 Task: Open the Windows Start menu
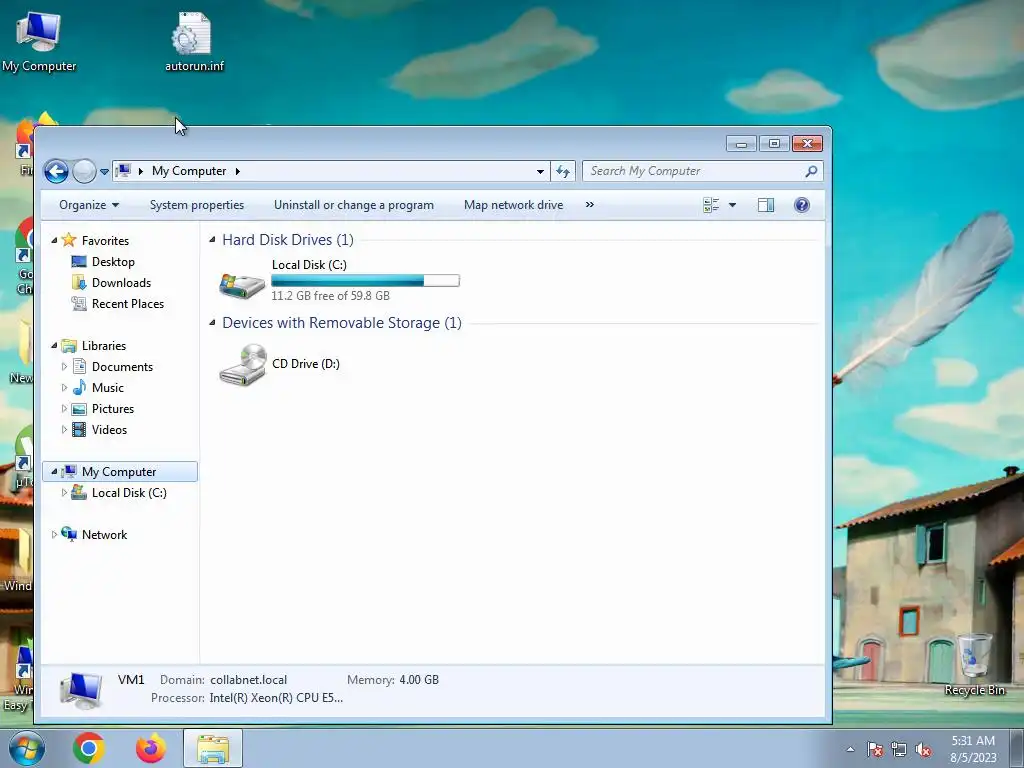point(27,748)
